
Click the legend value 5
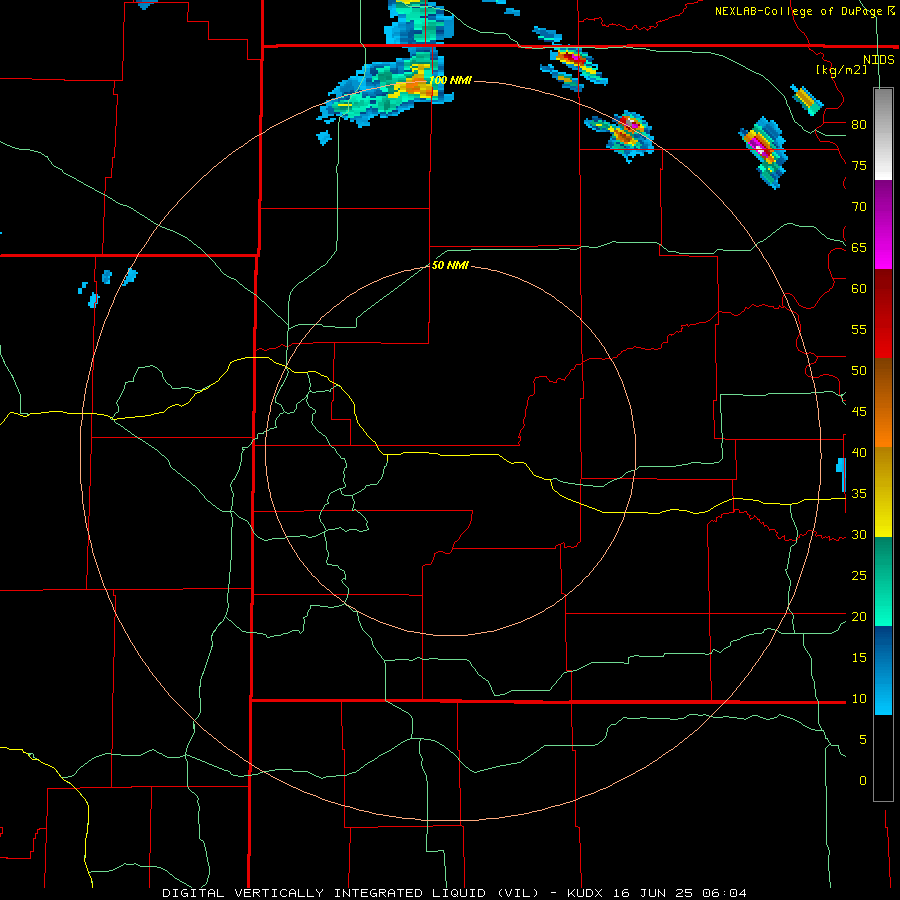[863, 740]
